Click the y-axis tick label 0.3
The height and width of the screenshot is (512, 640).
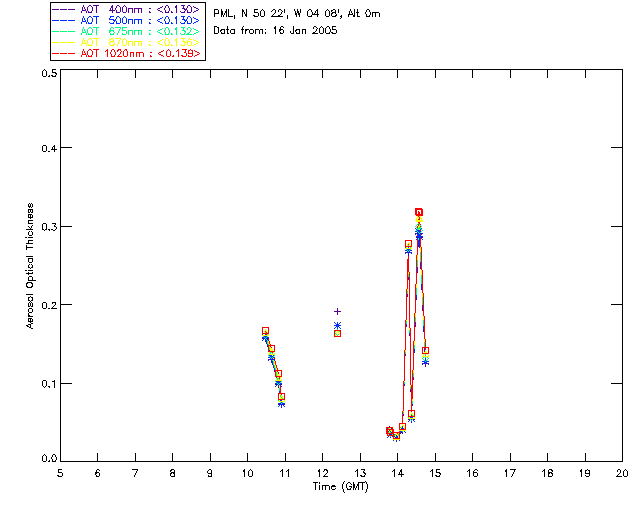coord(49,227)
